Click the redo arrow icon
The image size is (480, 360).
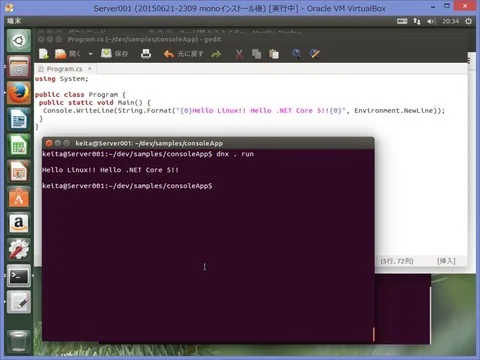coord(216,54)
